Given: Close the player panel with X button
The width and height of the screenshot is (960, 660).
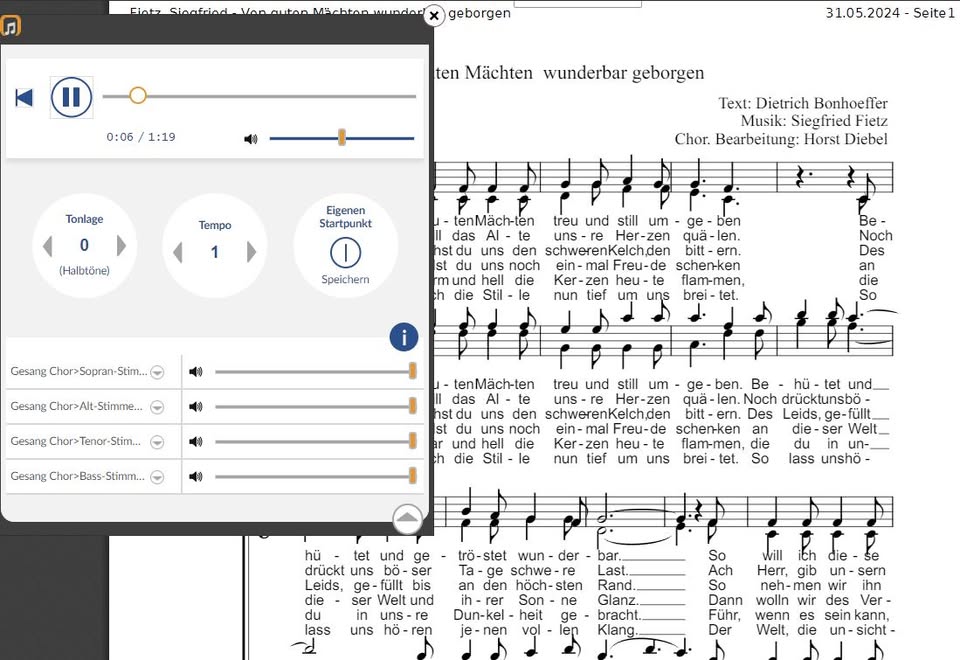Looking at the screenshot, I should pyautogui.click(x=434, y=15).
